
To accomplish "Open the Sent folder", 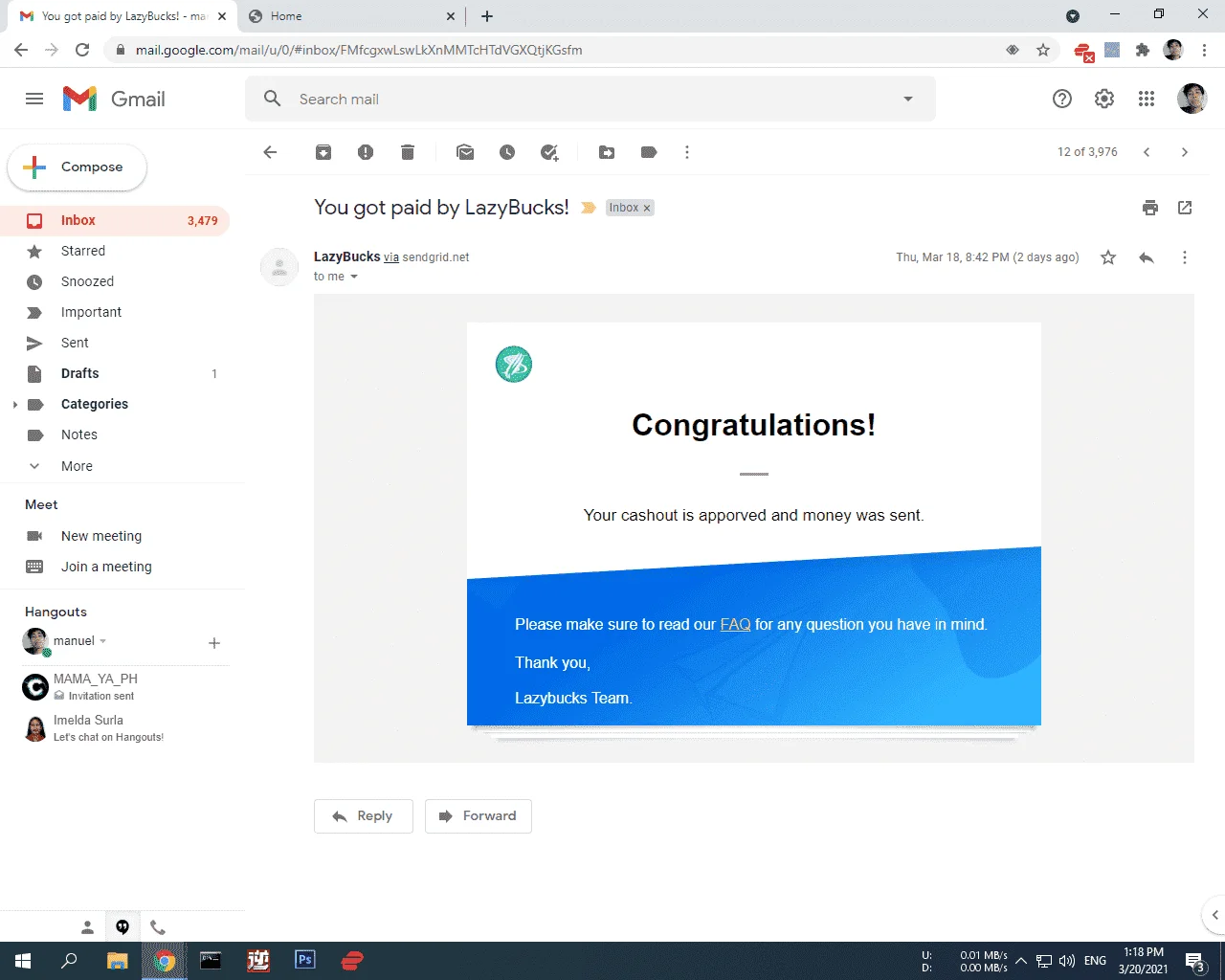I will pyautogui.click(x=115, y=343).
